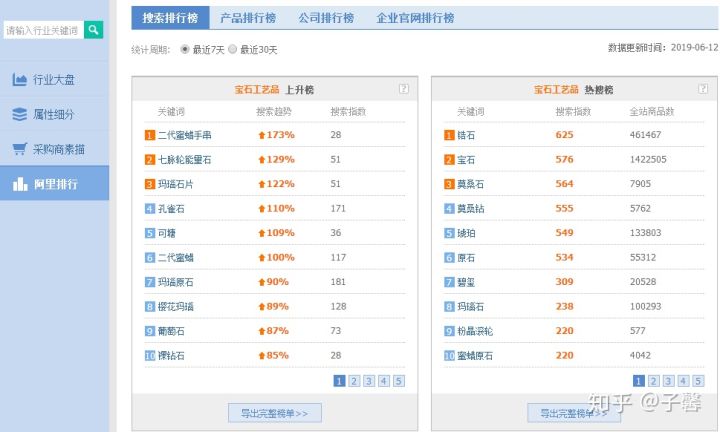The width and height of the screenshot is (720, 432).
Task: Click keyword 葡萄石
Action: point(171,331)
